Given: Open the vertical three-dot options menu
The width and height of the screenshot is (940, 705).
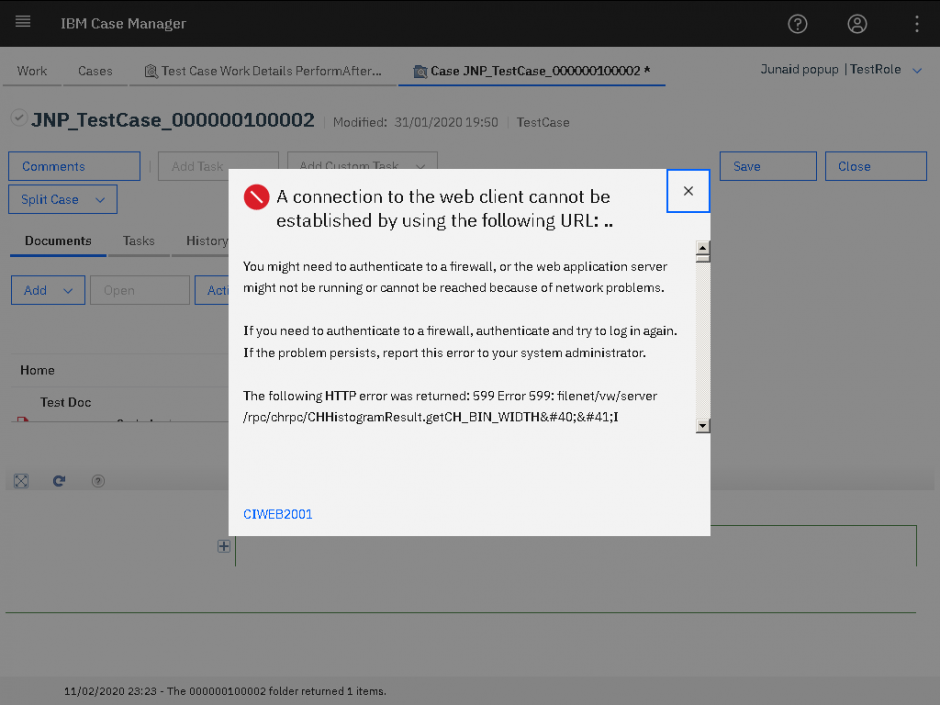Looking at the screenshot, I should (x=917, y=24).
